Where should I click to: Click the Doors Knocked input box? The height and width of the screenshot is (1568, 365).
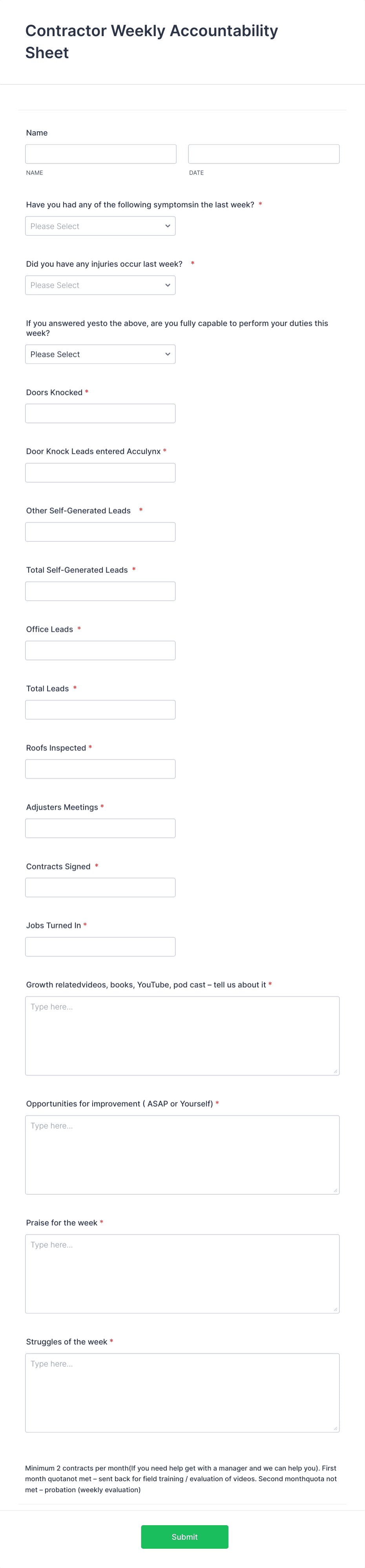[100, 413]
